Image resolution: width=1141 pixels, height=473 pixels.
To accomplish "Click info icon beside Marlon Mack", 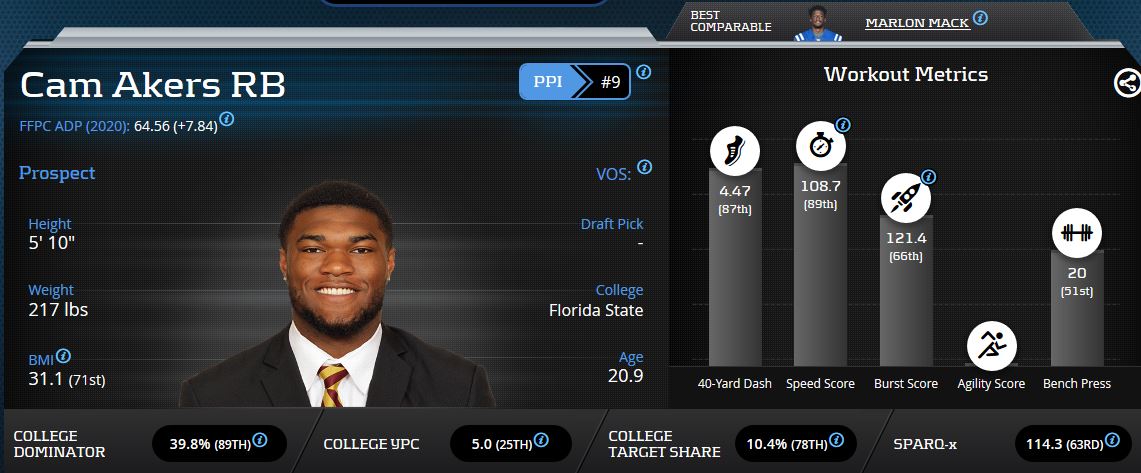I will [x=980, y=18].
